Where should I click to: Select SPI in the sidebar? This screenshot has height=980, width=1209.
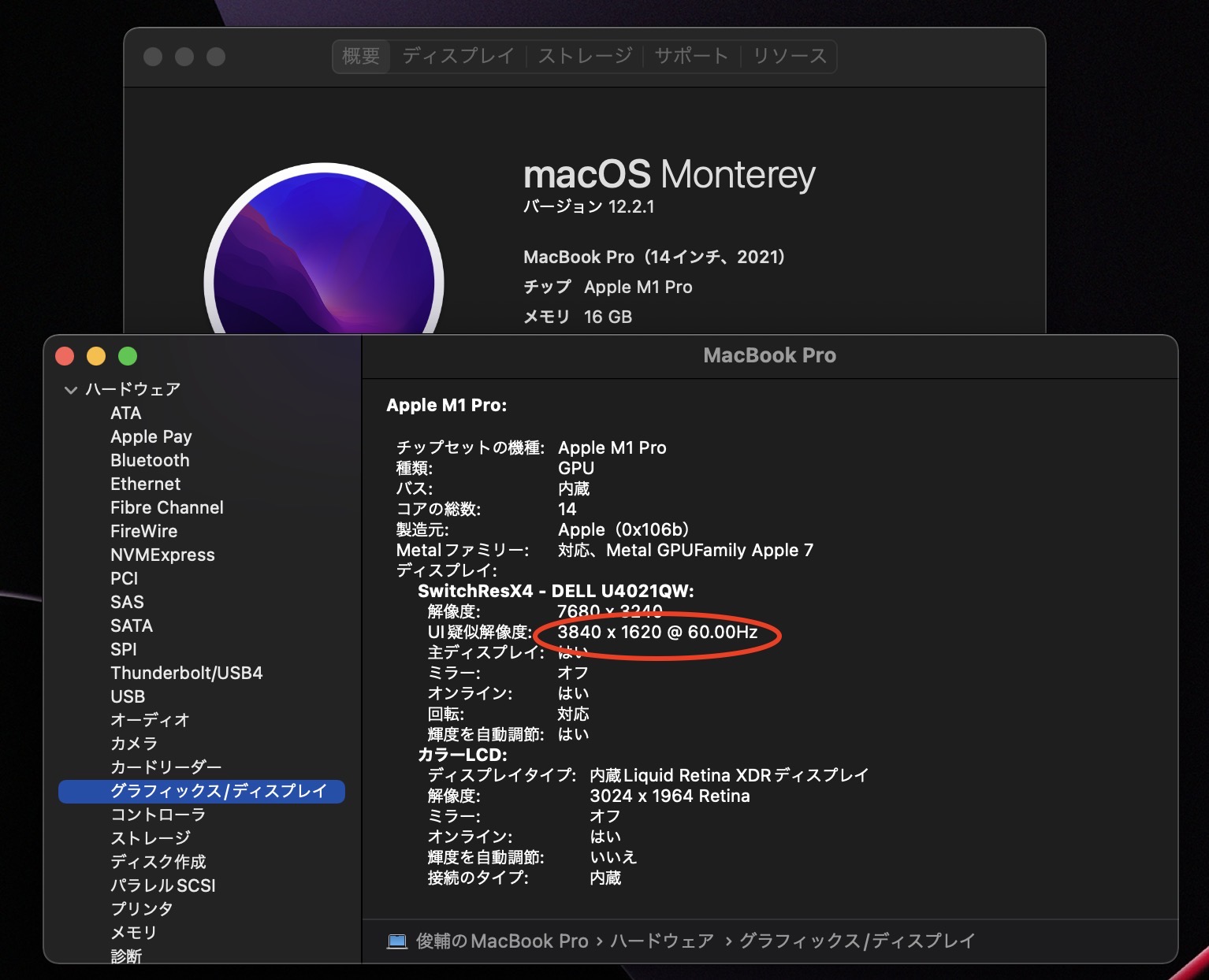coord(124,649)
